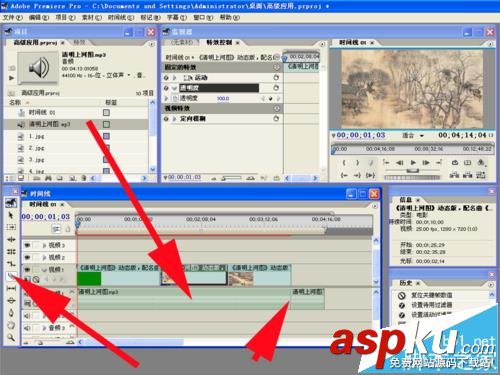Click the 时间线 01 label color swatch
500x375 pixels.
(106, 112)
